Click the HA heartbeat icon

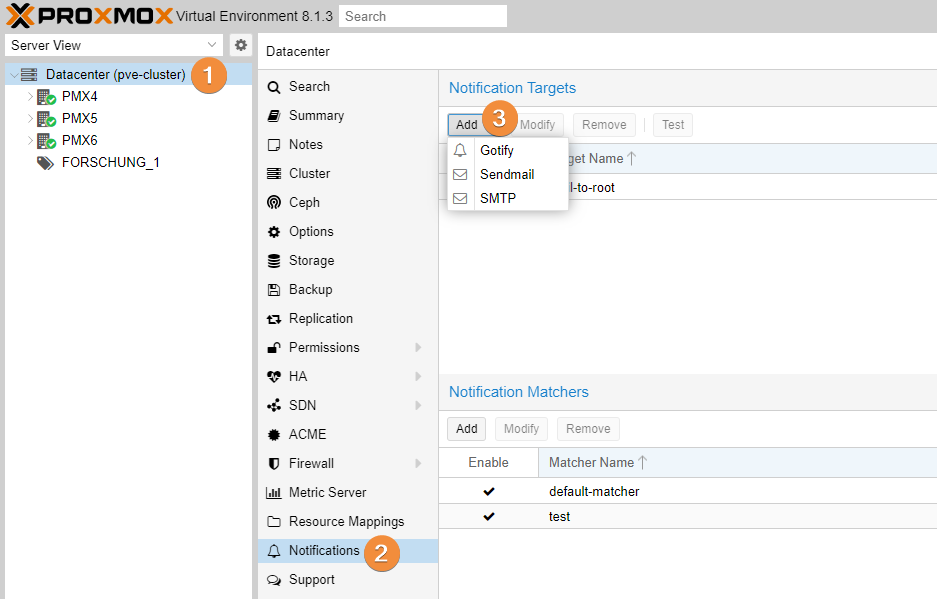274,377
